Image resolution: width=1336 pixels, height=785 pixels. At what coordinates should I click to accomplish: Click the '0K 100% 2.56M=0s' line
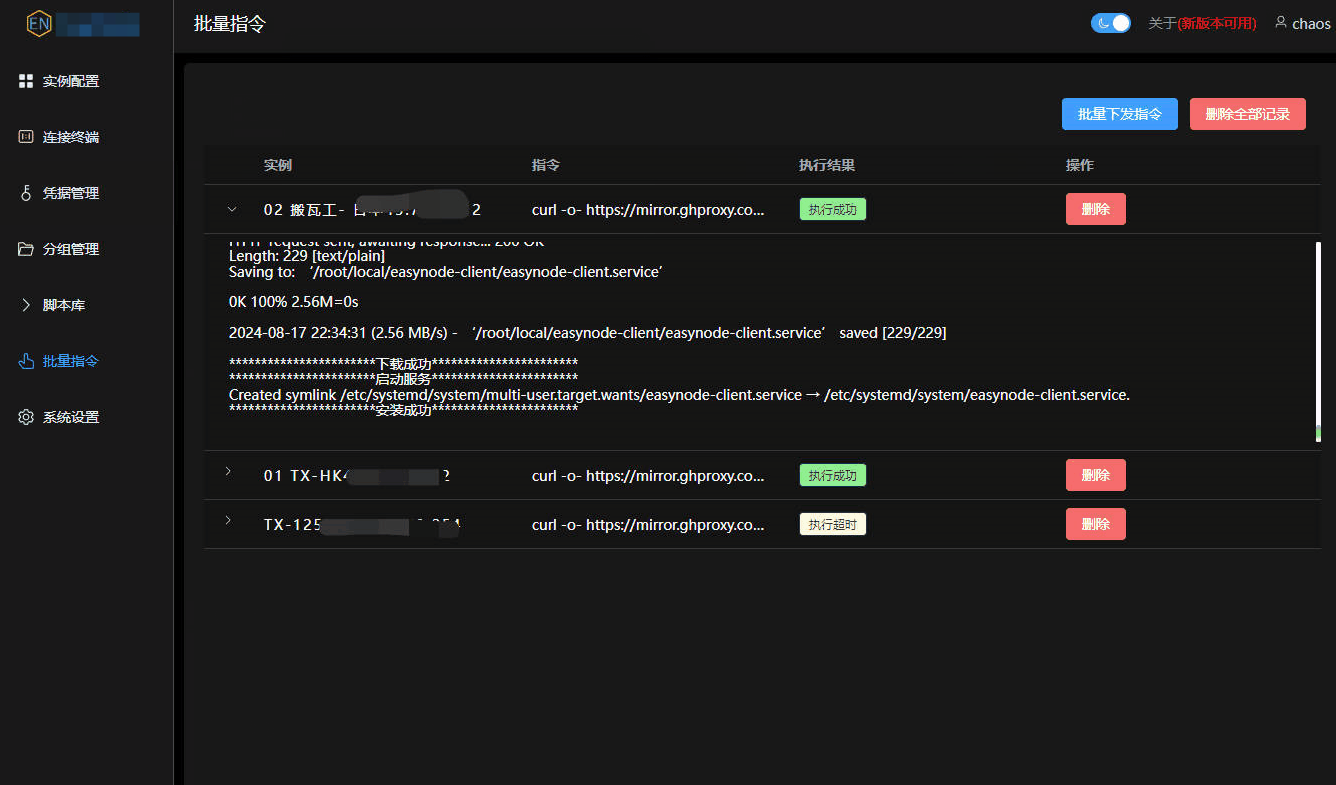click(x=294, y=301)
